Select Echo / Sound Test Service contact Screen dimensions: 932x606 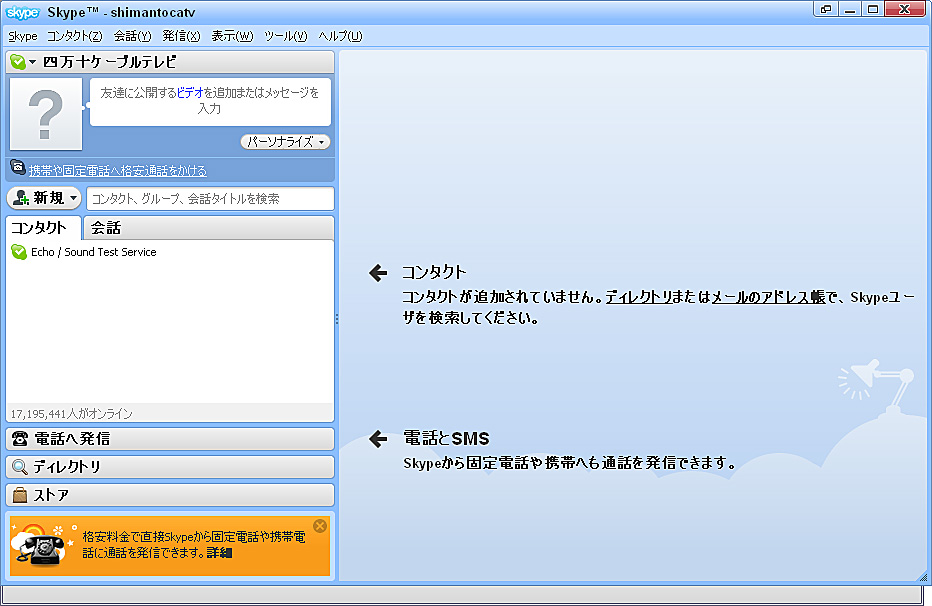170,252
